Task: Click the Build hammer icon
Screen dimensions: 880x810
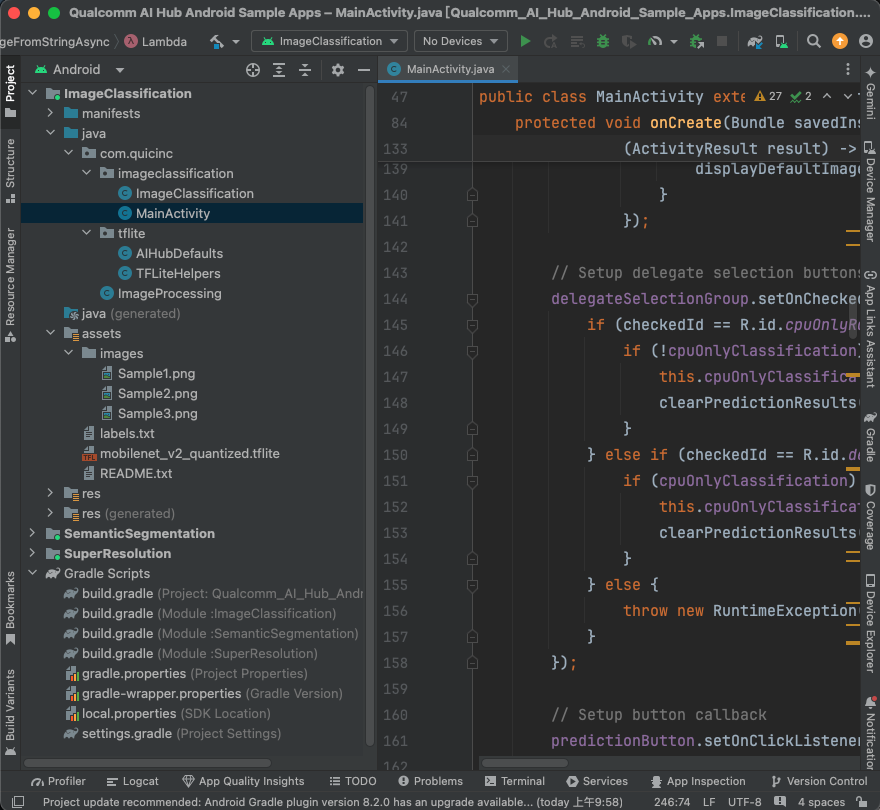Action: (x=216, y=42)
